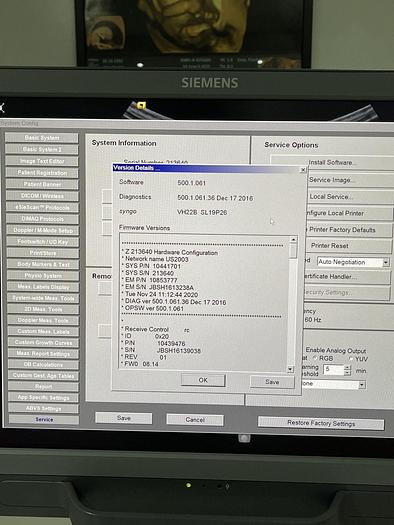
Task: Open Meas. Report Settings page
Action: pos(44,354)
